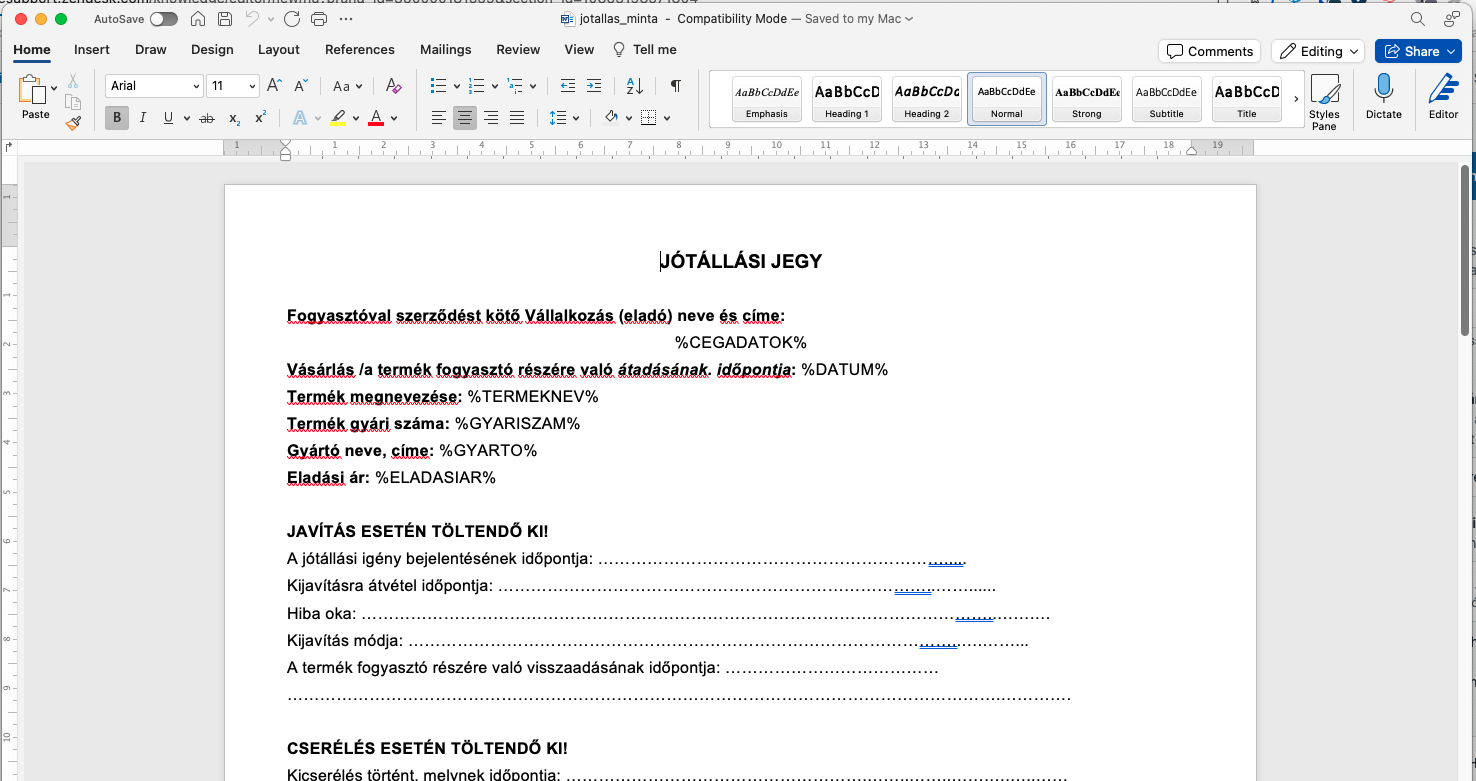Apply yellow text highlight color

(338, 118)
